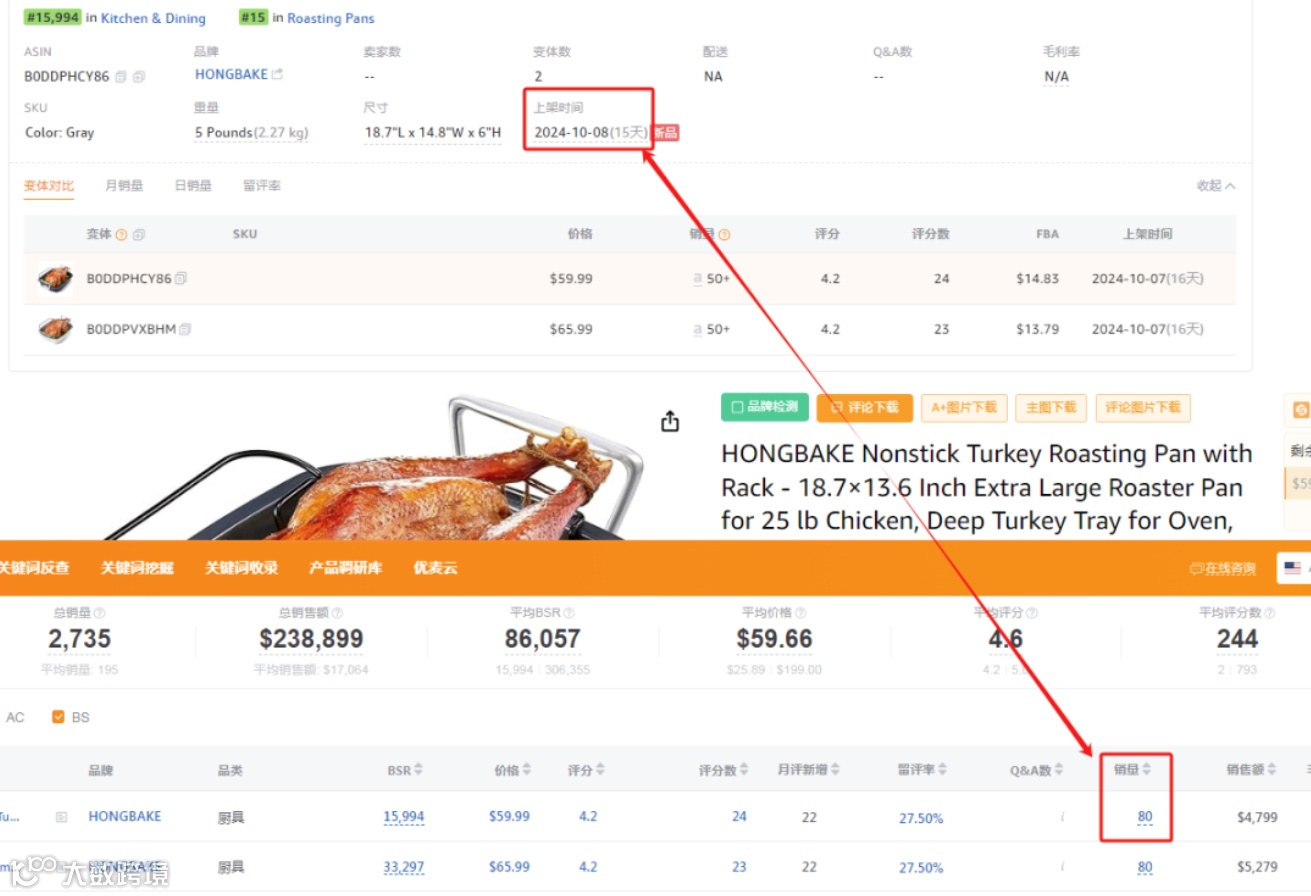Open the Roasting Pans category link
The image size is (1311, 896).
(331, 18)
